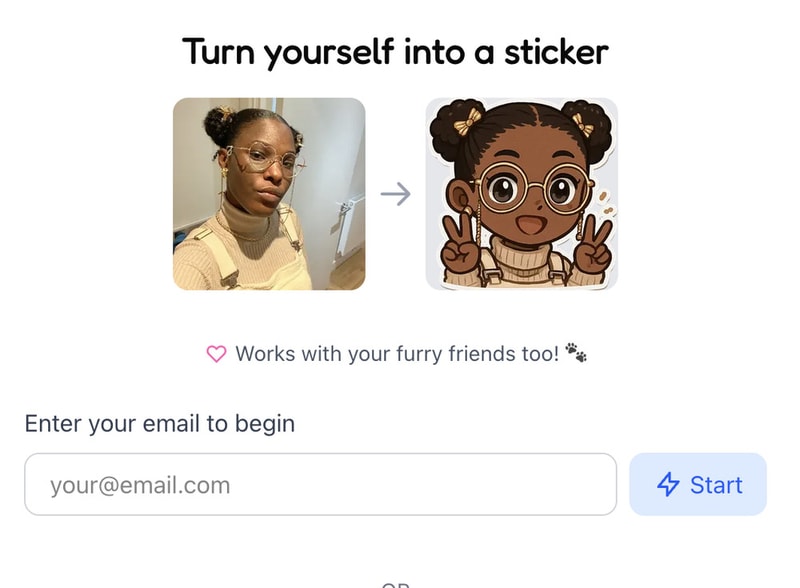Click "Works with your furry friends too!" text
This screenshot has height=588, width=800.
tap(397, 354)
